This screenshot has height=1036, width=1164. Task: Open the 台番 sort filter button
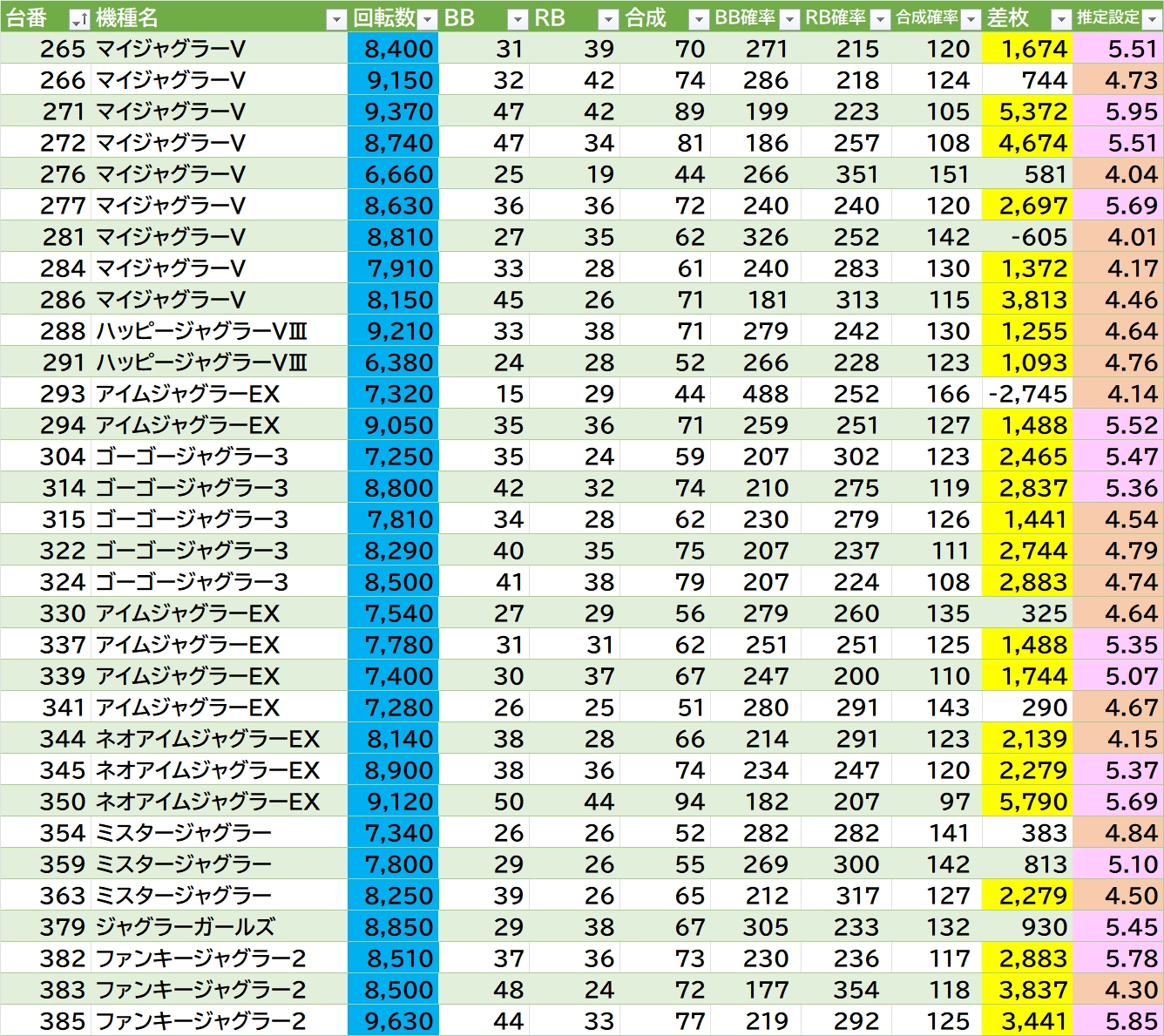[x=78, y=18]
